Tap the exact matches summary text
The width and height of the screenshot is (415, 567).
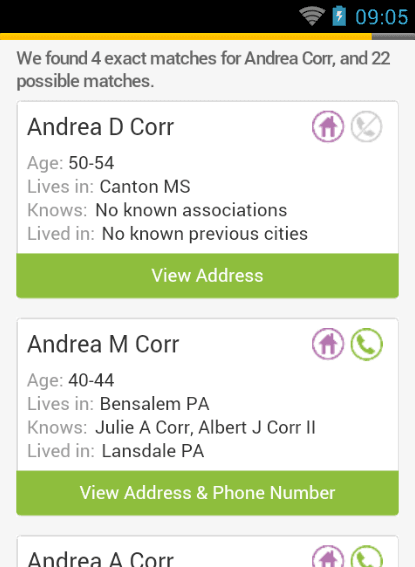203,69
